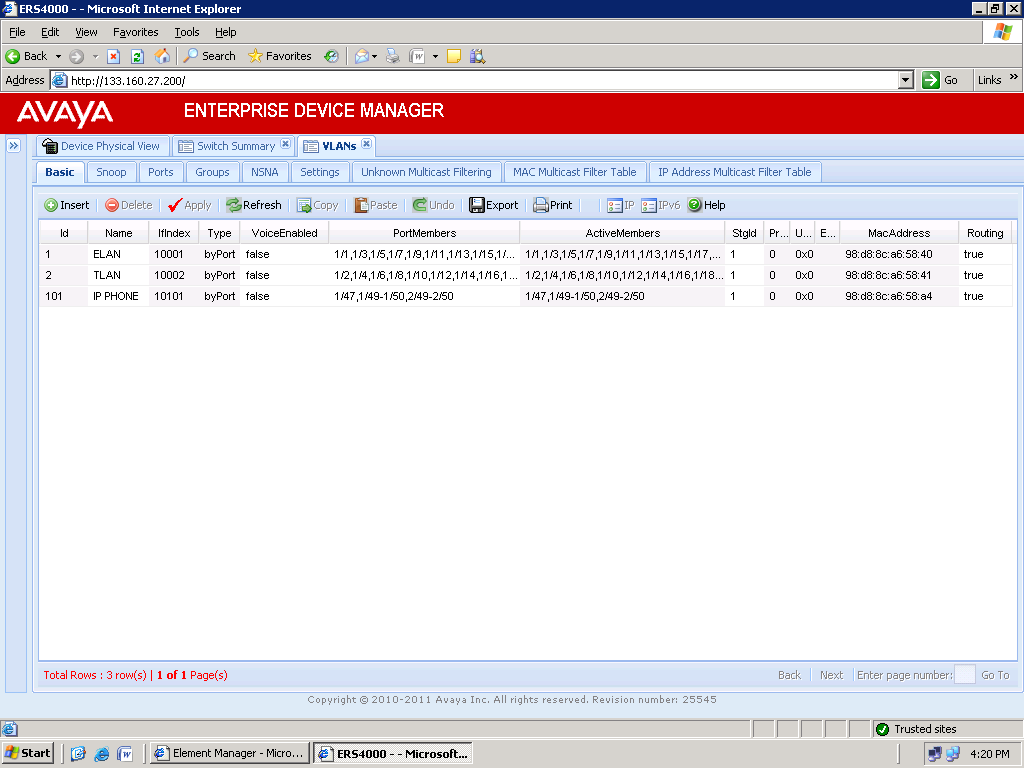
Task: Open the Windows Start menu
Action: (x=28, y=753)
